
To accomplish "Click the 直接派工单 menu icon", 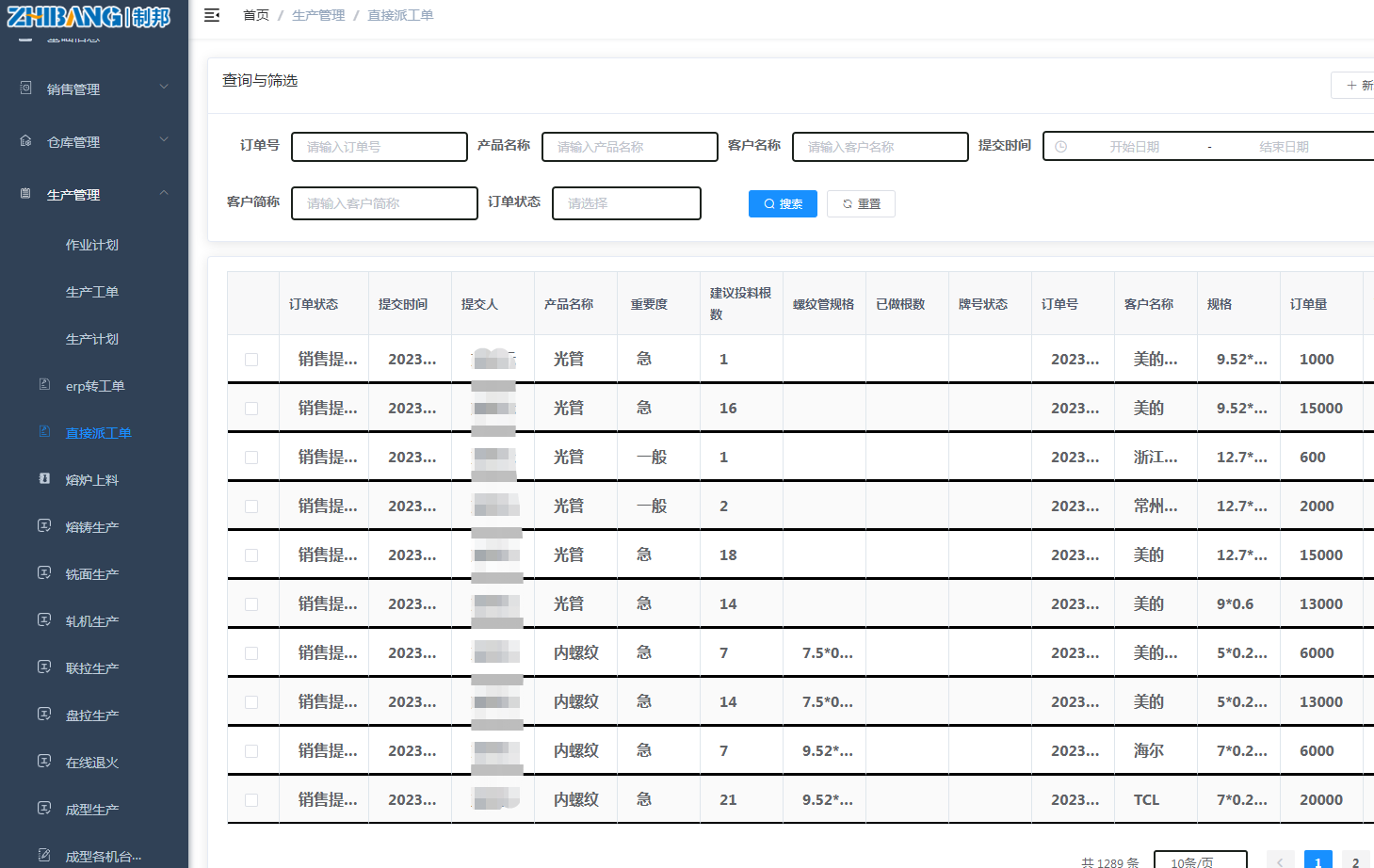I will (44, 432).
